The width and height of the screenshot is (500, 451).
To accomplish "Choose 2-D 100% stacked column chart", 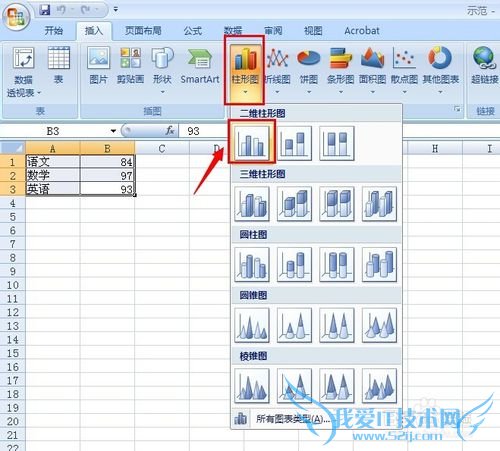I will coord(337,143).
